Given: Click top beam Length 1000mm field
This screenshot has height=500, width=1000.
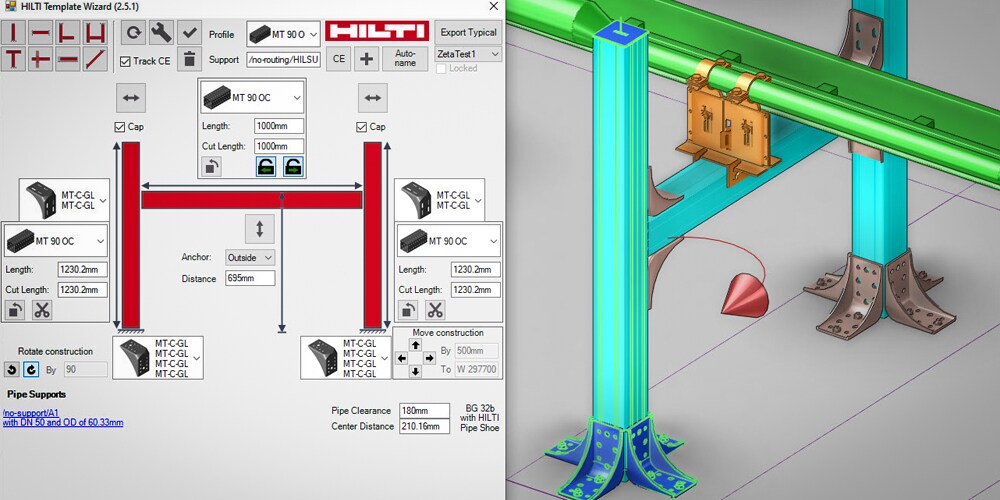Looking at the screenshot, I should click(x=279, y=126).
